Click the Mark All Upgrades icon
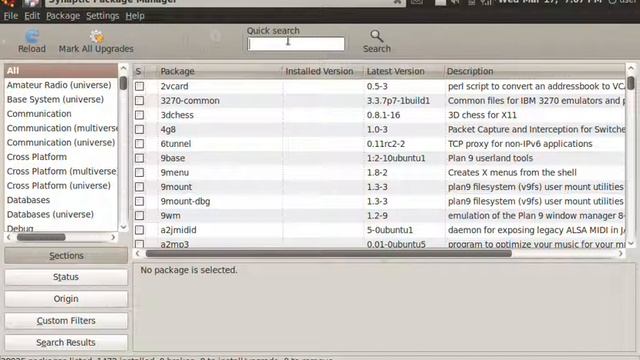Image resolution: width=640 pixels, height=360 pixels. click(97, 36)
